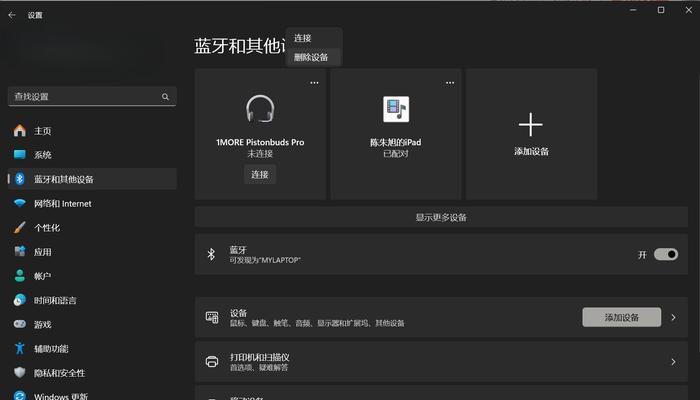Click the 已配对 status text

coord(396,154)
